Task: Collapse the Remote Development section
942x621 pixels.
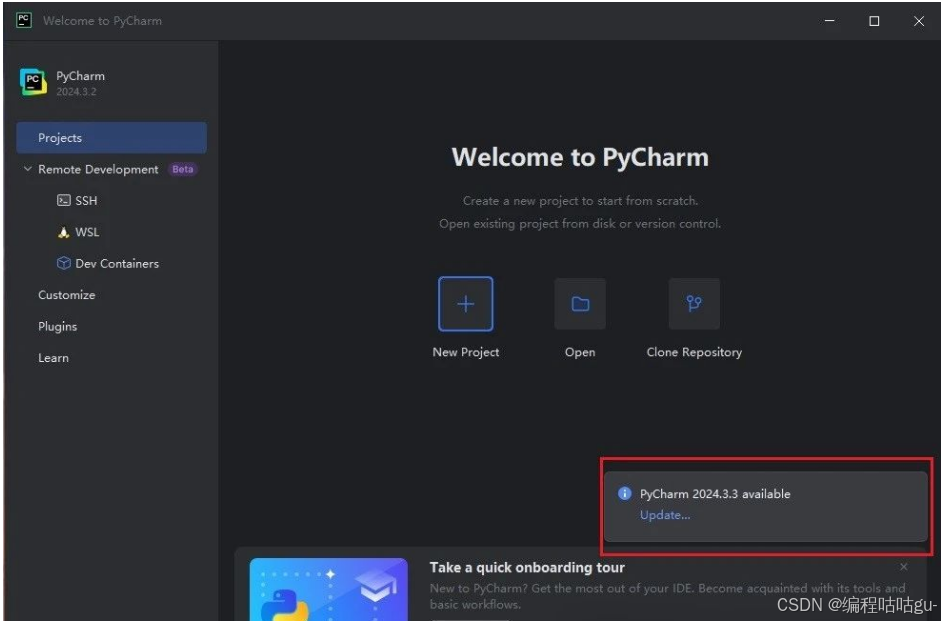Action: (27, 169)
